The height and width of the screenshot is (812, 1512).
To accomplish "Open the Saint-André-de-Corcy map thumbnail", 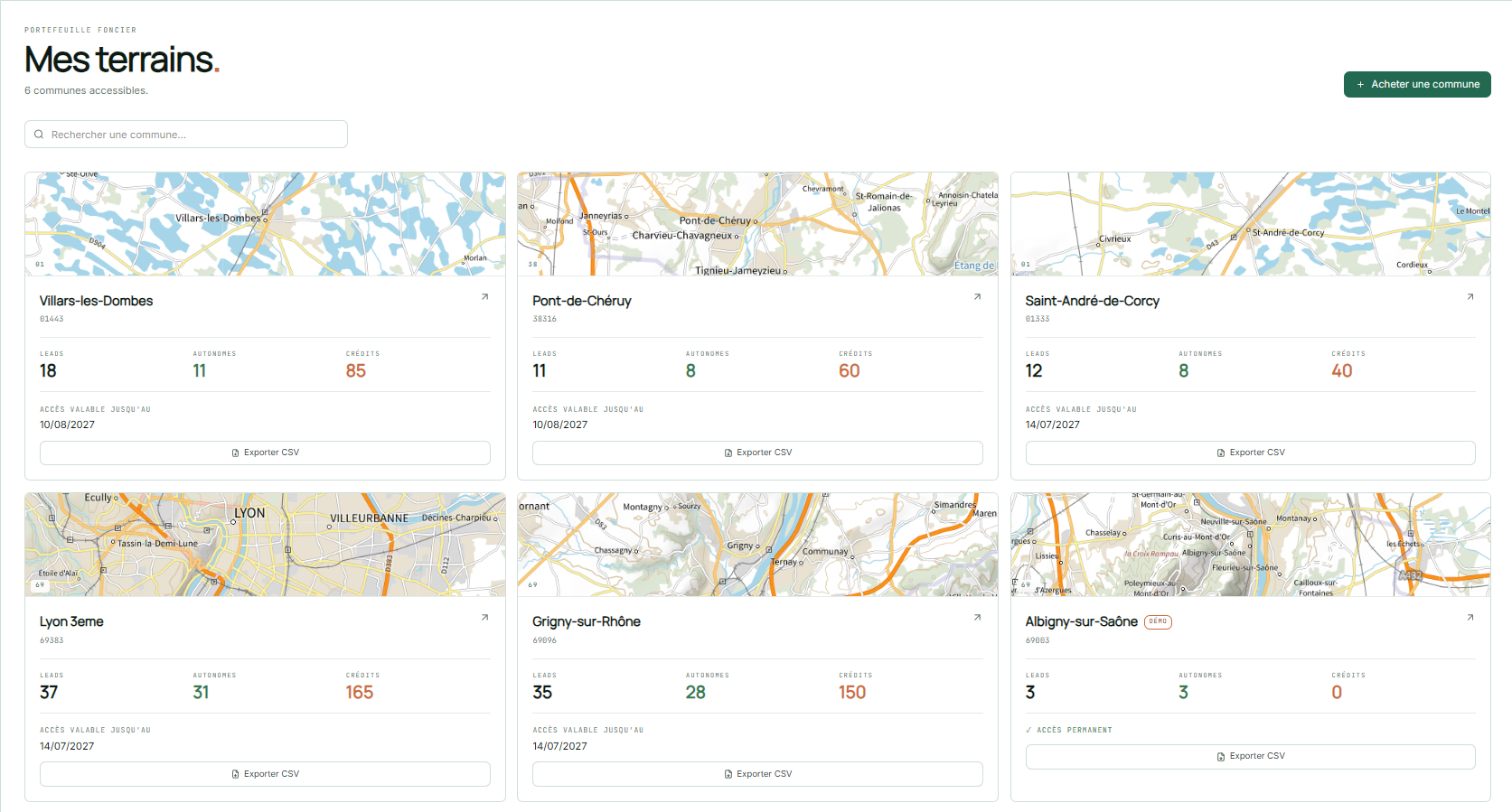I will (1251, 224).
